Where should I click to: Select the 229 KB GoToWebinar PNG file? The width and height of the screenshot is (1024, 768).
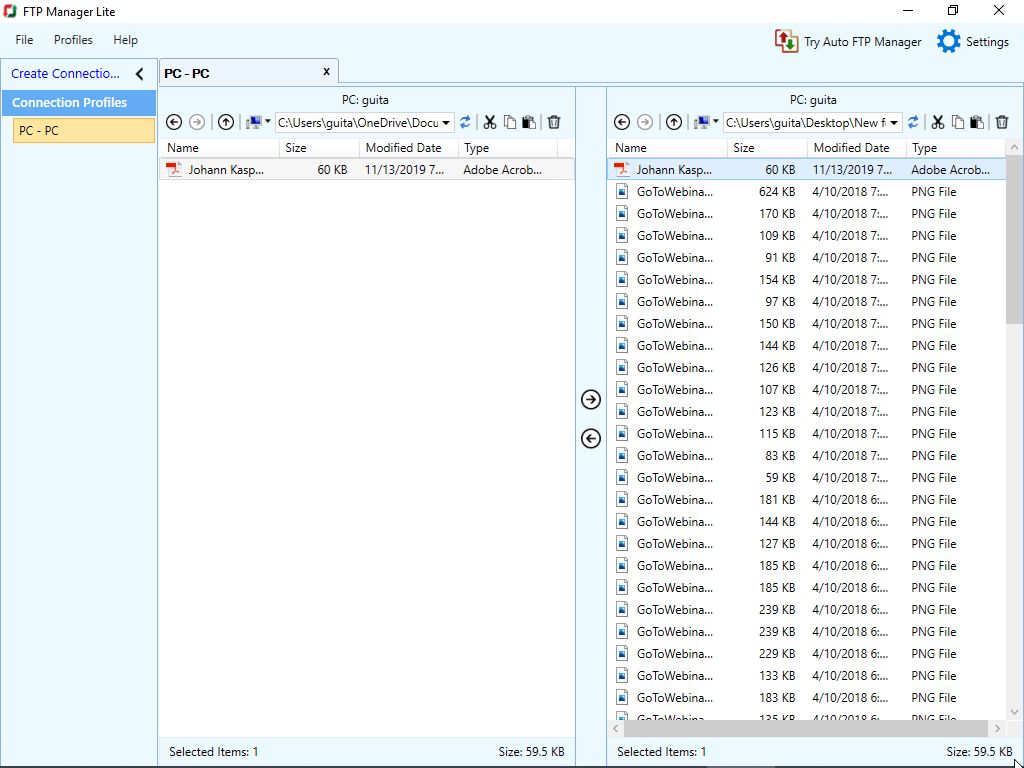click(x=807, y=654)
